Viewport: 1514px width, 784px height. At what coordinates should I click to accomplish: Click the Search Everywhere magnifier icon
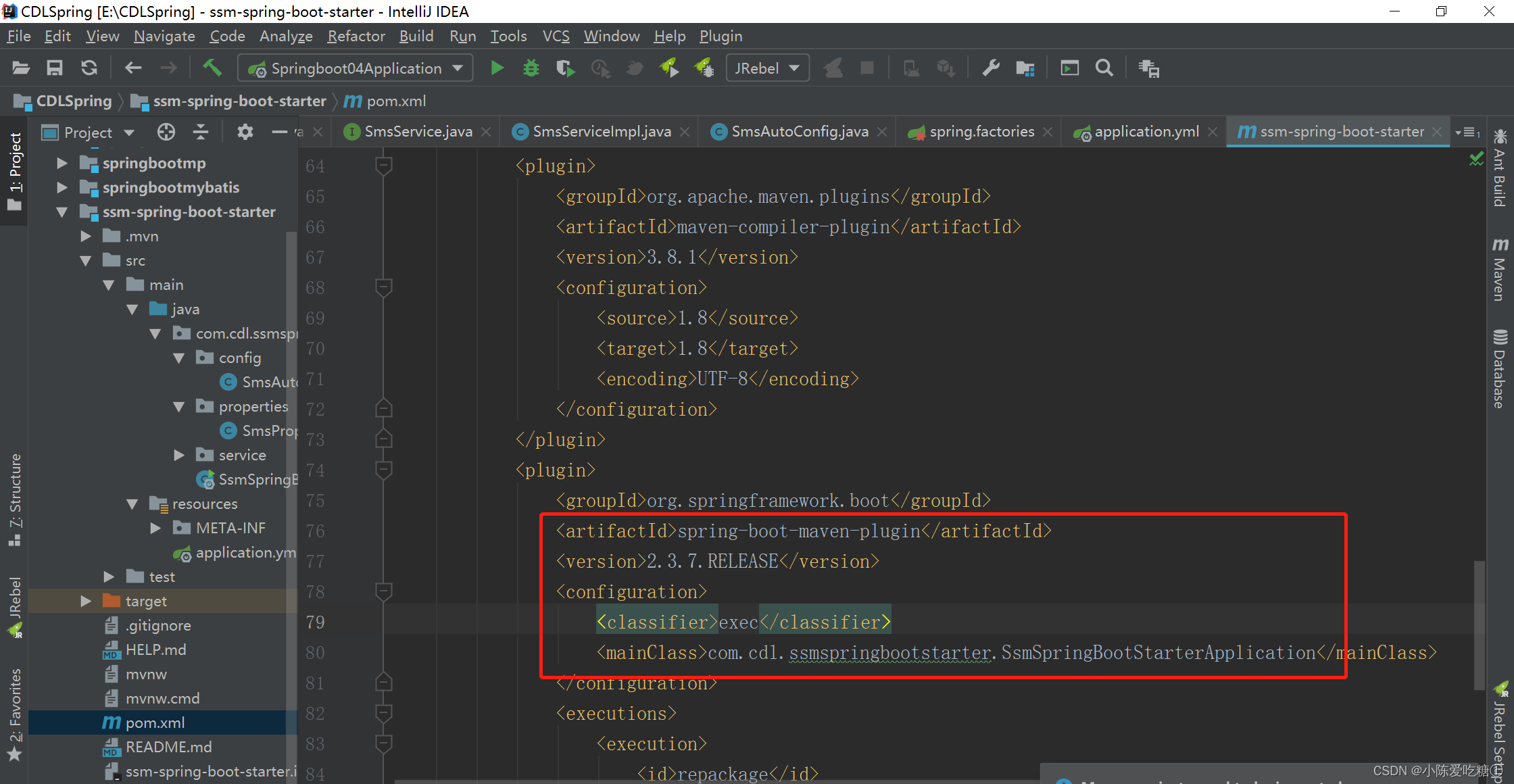pyautogui.click(x=1104, y=68)
